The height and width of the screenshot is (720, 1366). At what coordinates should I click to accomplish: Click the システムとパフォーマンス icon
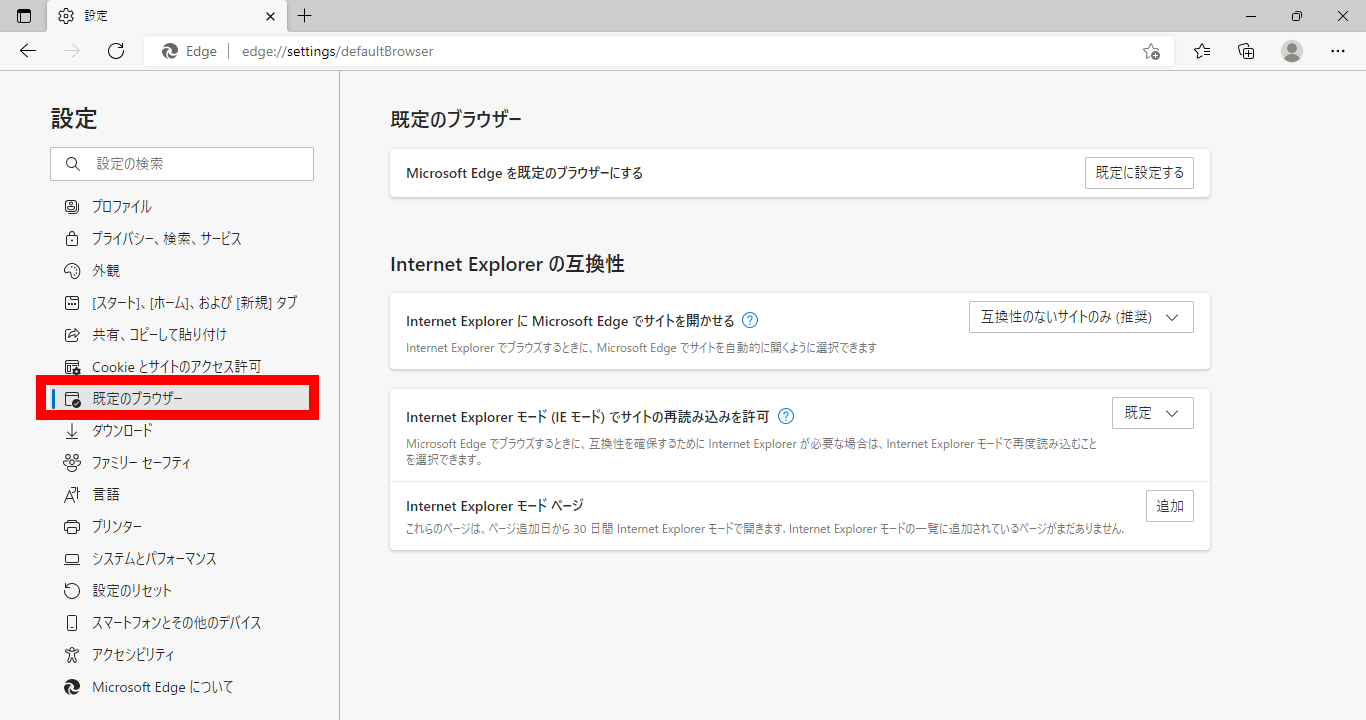72,559
